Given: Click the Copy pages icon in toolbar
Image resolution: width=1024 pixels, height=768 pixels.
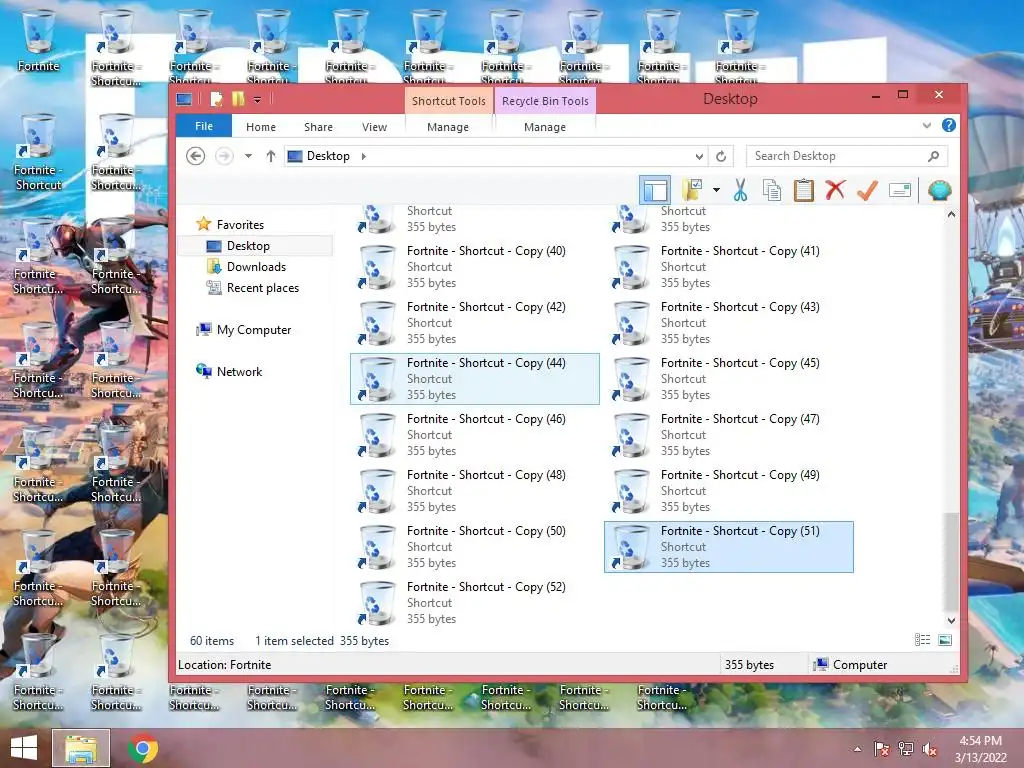Looking at the screenshot, I should point(772,190).
